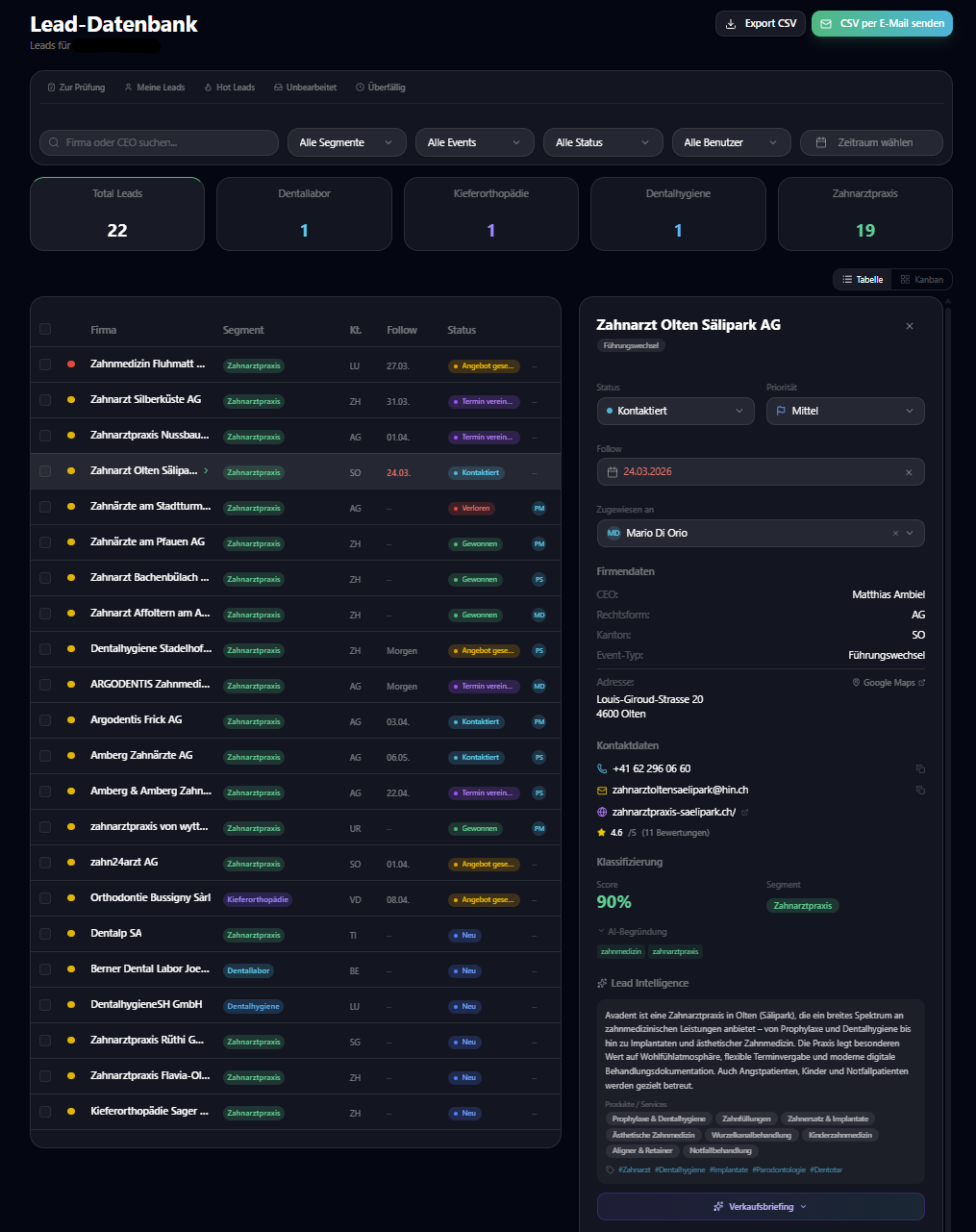Image resolution: width=976 pixels, height=1232 pixels.
Task: Copy the email zahnarztoltensaelipark@hin.ch
Action: (x=920, y=791)
